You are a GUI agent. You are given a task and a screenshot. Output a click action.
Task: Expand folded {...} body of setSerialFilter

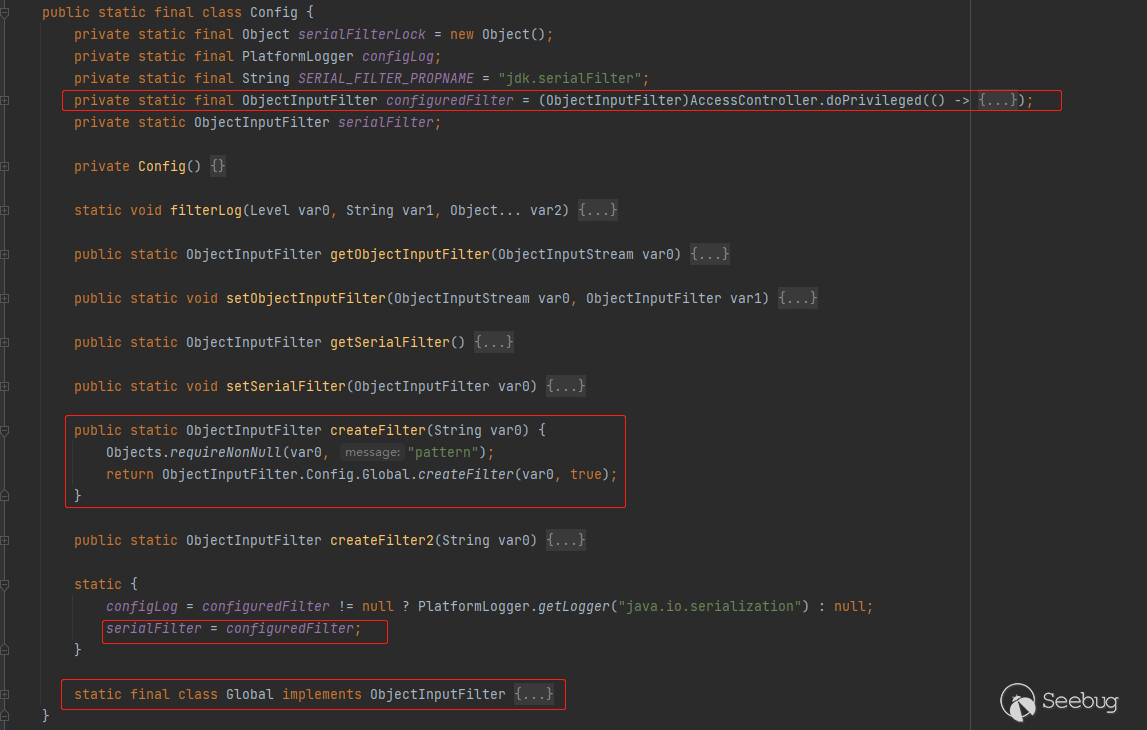(x=565, y=386)
